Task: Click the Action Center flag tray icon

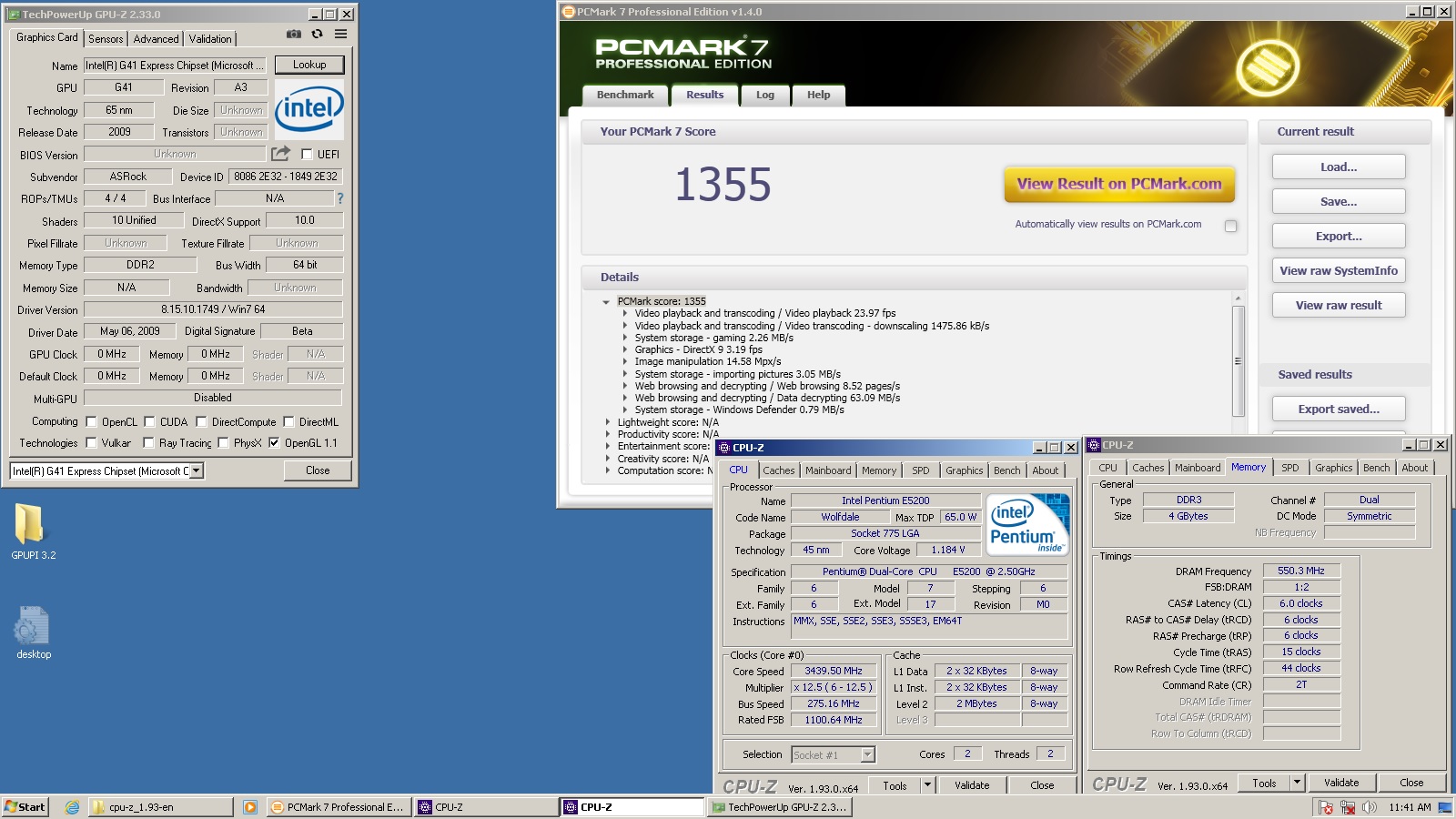Action: point(1326,807)
